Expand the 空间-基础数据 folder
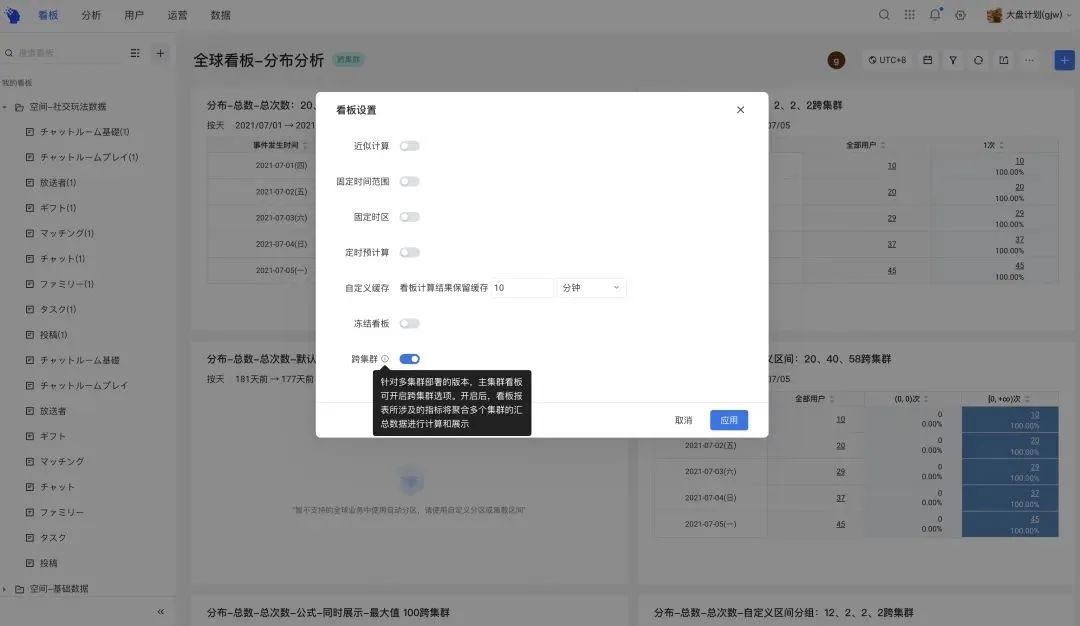 [5, 589]
